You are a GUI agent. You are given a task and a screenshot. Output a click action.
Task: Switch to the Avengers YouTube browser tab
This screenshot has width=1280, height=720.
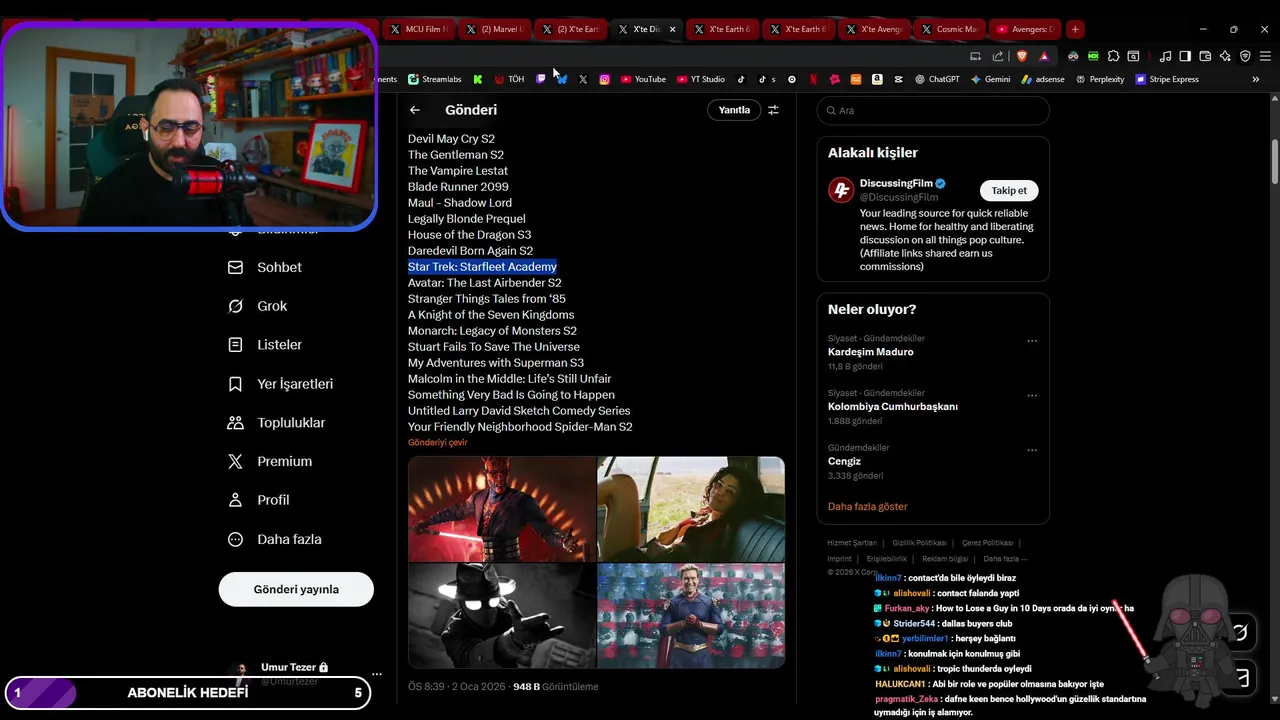click(1025, 29)
